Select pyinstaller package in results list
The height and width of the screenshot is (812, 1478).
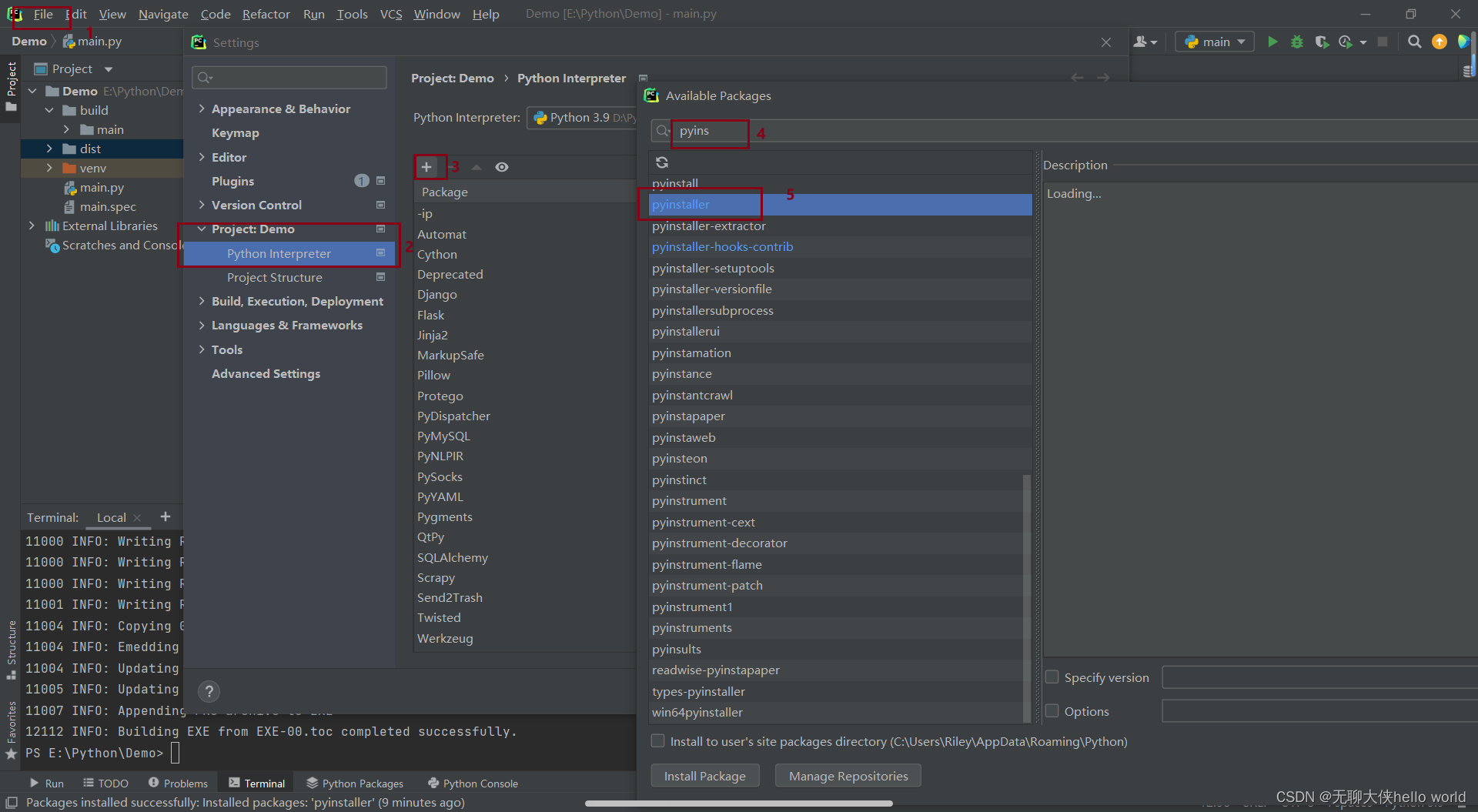pyautogui.click(x=840, y=205)
